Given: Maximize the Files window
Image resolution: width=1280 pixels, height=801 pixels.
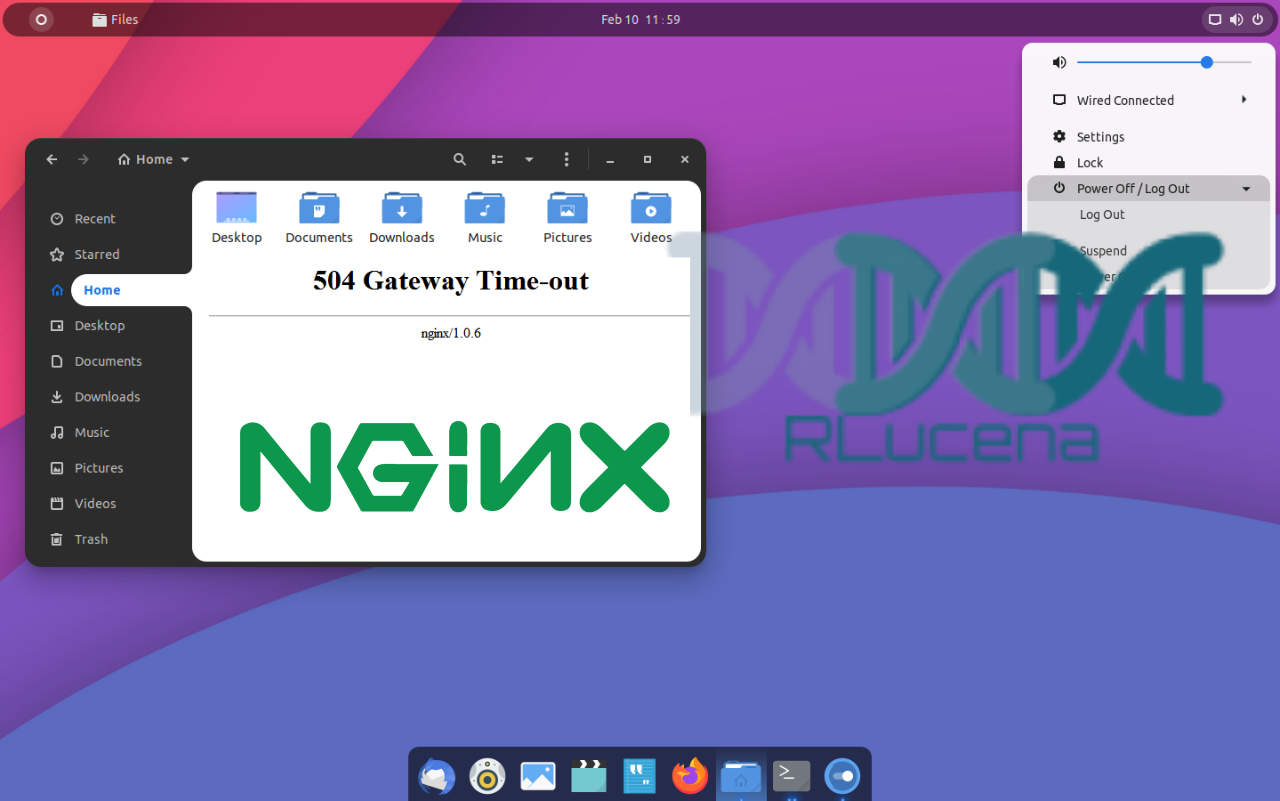Looking at the screenshot, I should (x=647, y=159).
